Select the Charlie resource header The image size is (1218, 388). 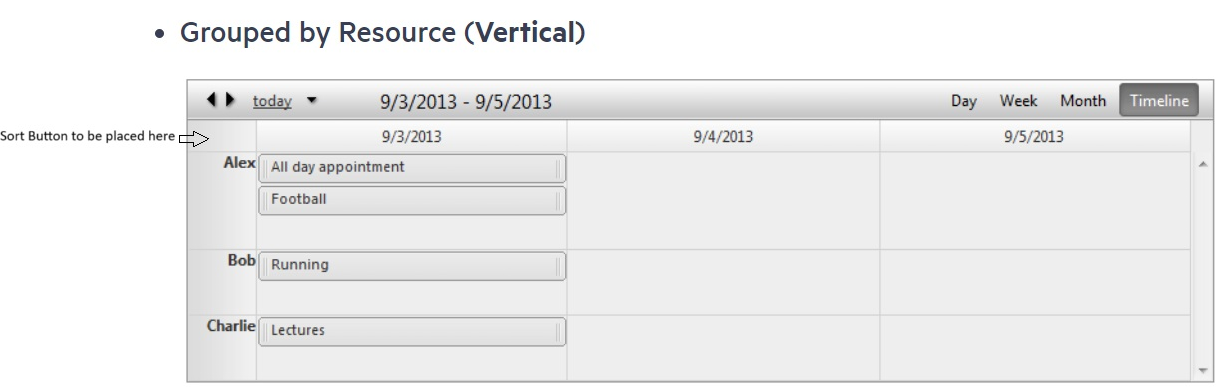[x=231, y=326]
